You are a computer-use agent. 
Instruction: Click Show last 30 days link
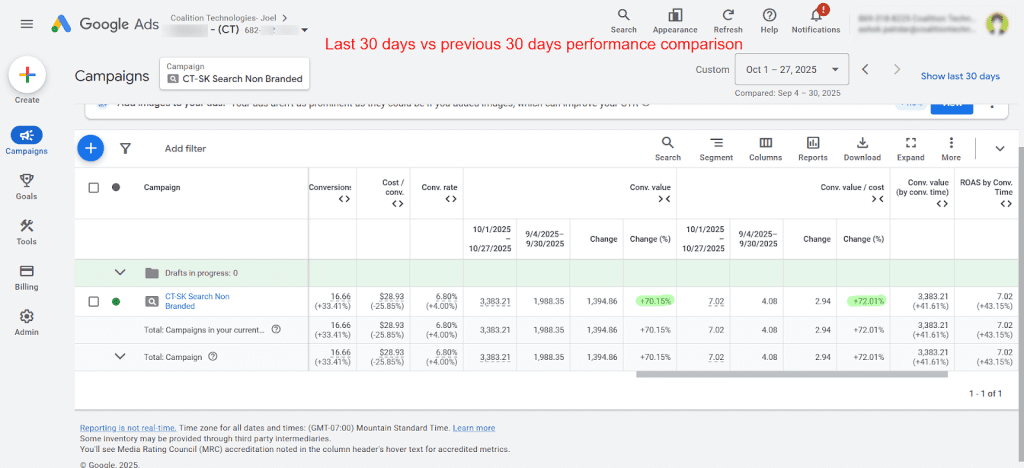coord(960,76)
